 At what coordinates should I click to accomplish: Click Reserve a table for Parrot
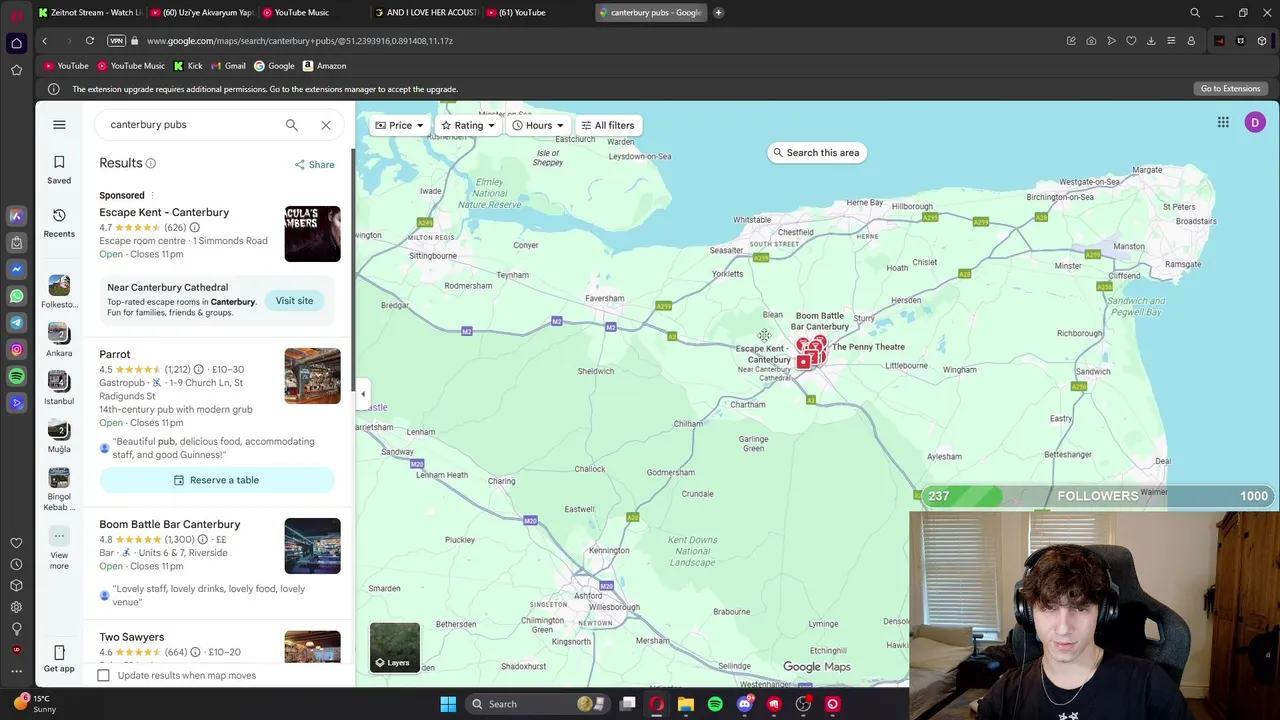217,480
